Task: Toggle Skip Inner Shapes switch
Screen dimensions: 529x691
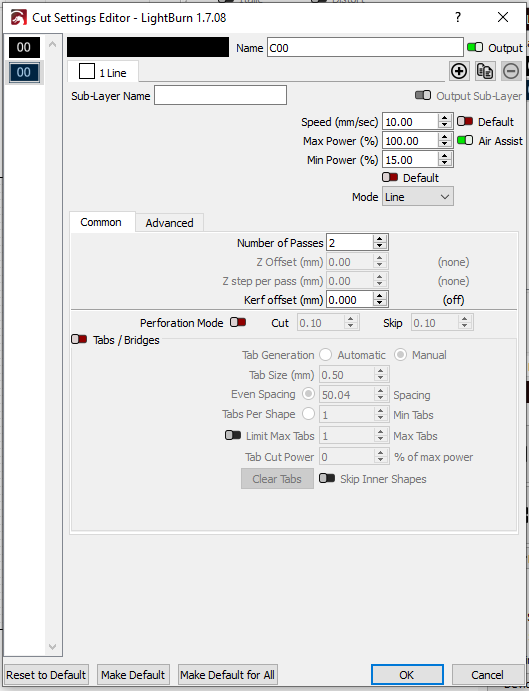Action: (x=327, y=478)
